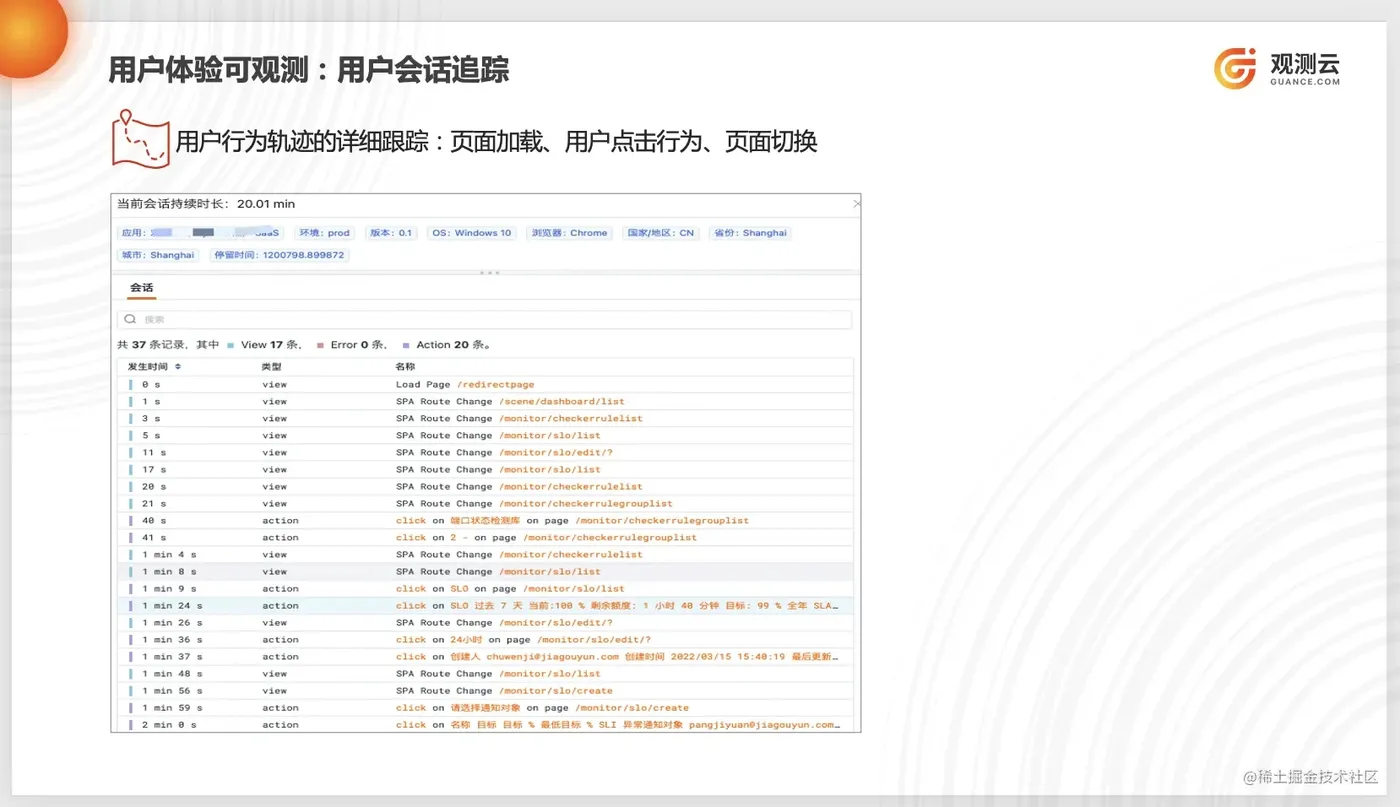Select the 1 min 37 s 创建人 action row
This screenshot has width=1400, height=807.
point(487,656)
